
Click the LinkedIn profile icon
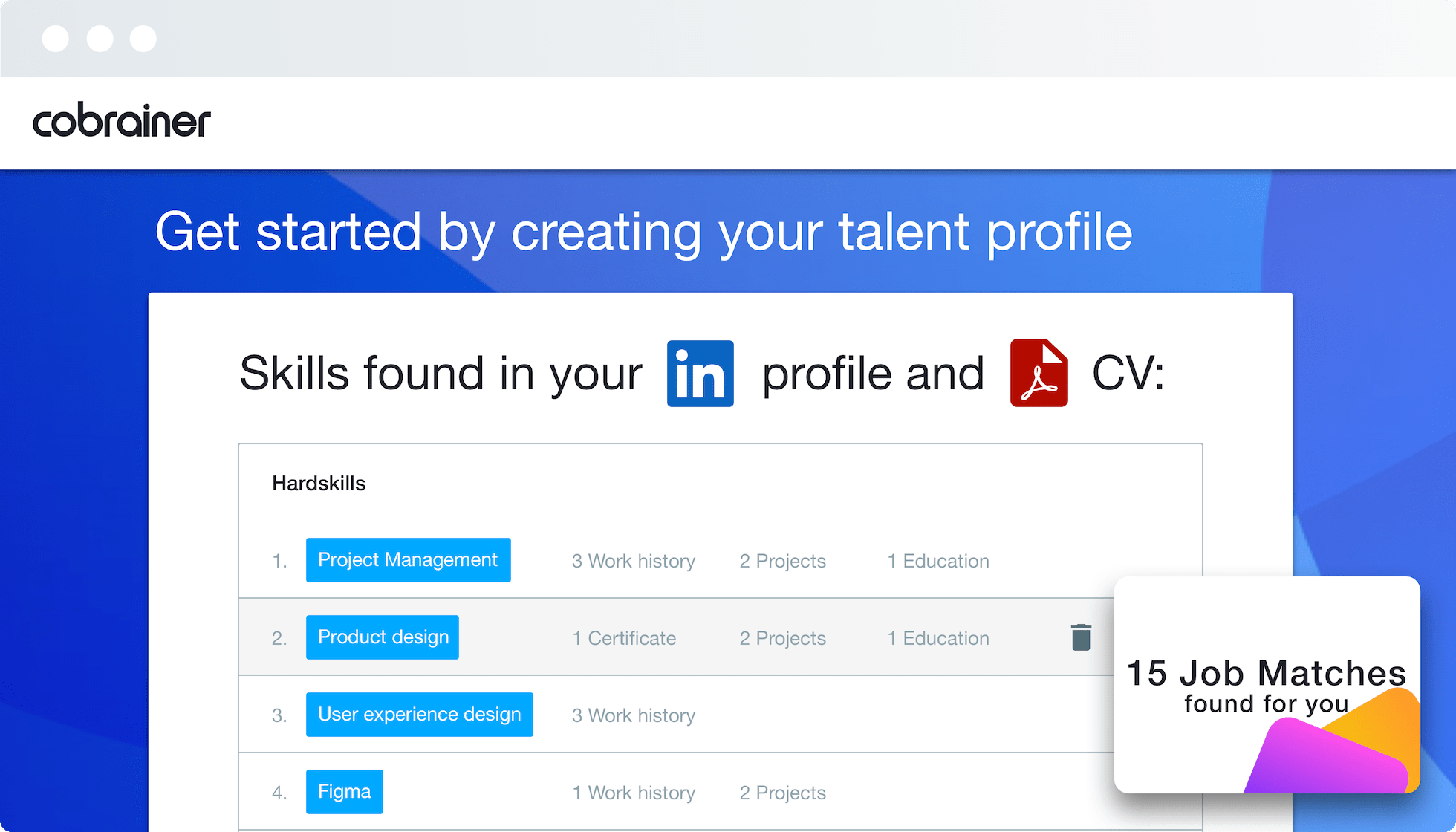(699, 373)
